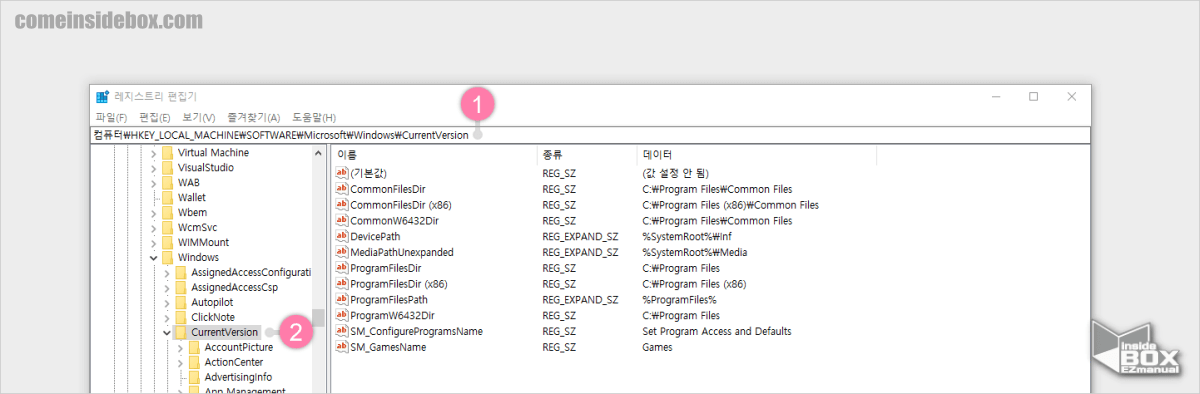Select the CommonFilesDir (x86) value icon
The image size is (1200, 394).
pos(341,205)
